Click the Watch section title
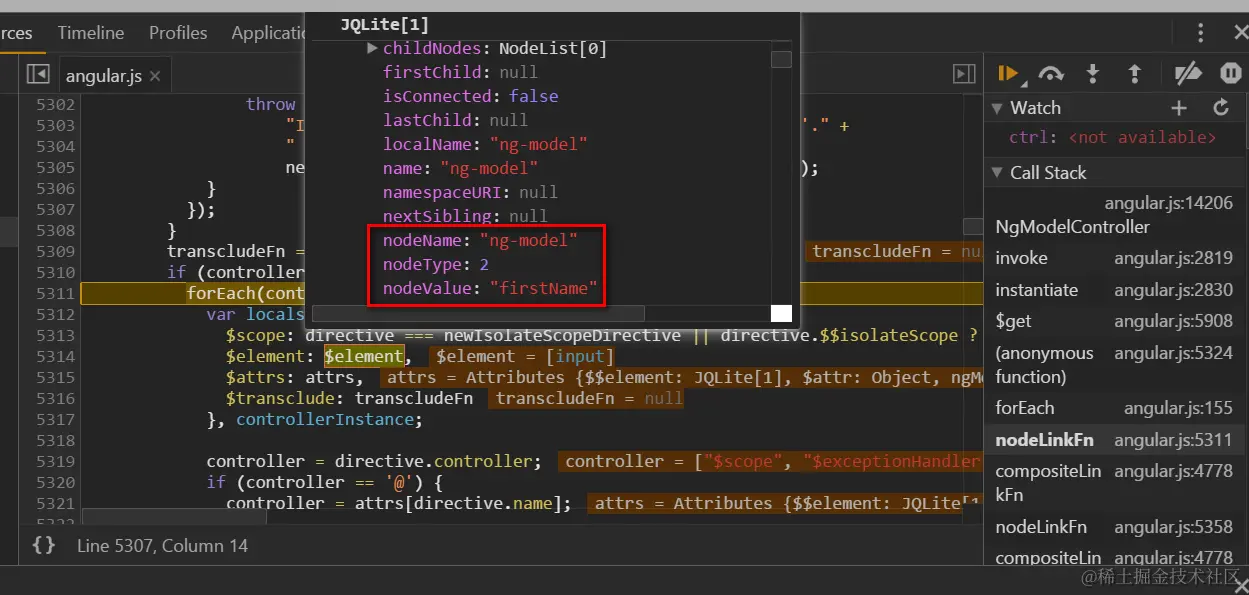This screenshot has height=595, width=1249. pos(1035,108)
